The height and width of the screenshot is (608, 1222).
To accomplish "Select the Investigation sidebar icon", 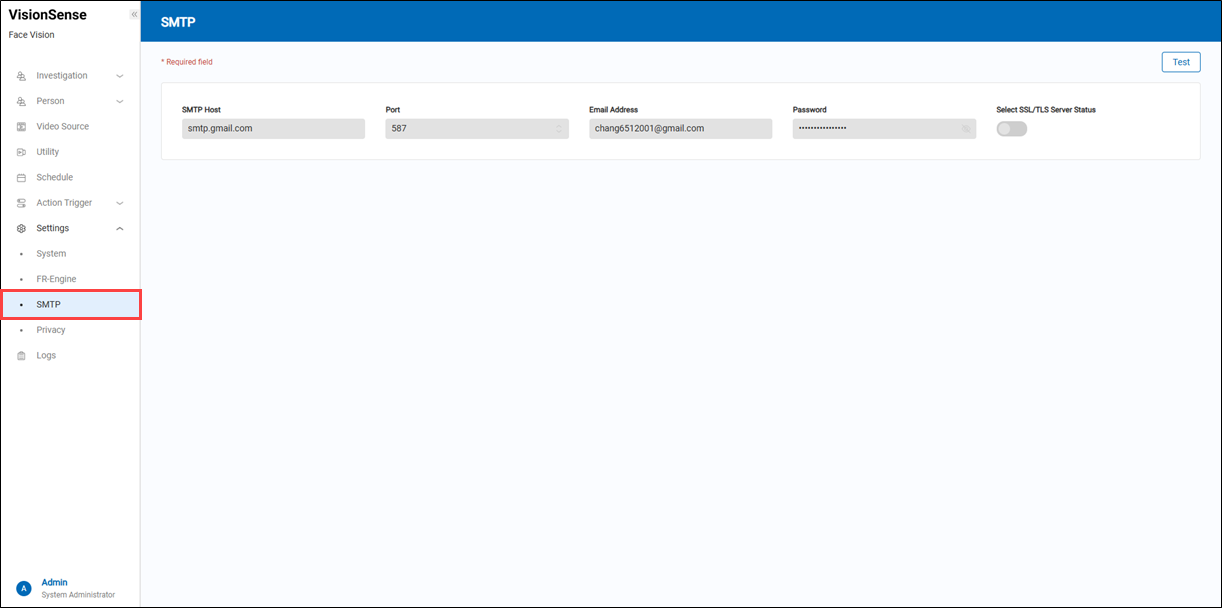I will coord(20,75).
